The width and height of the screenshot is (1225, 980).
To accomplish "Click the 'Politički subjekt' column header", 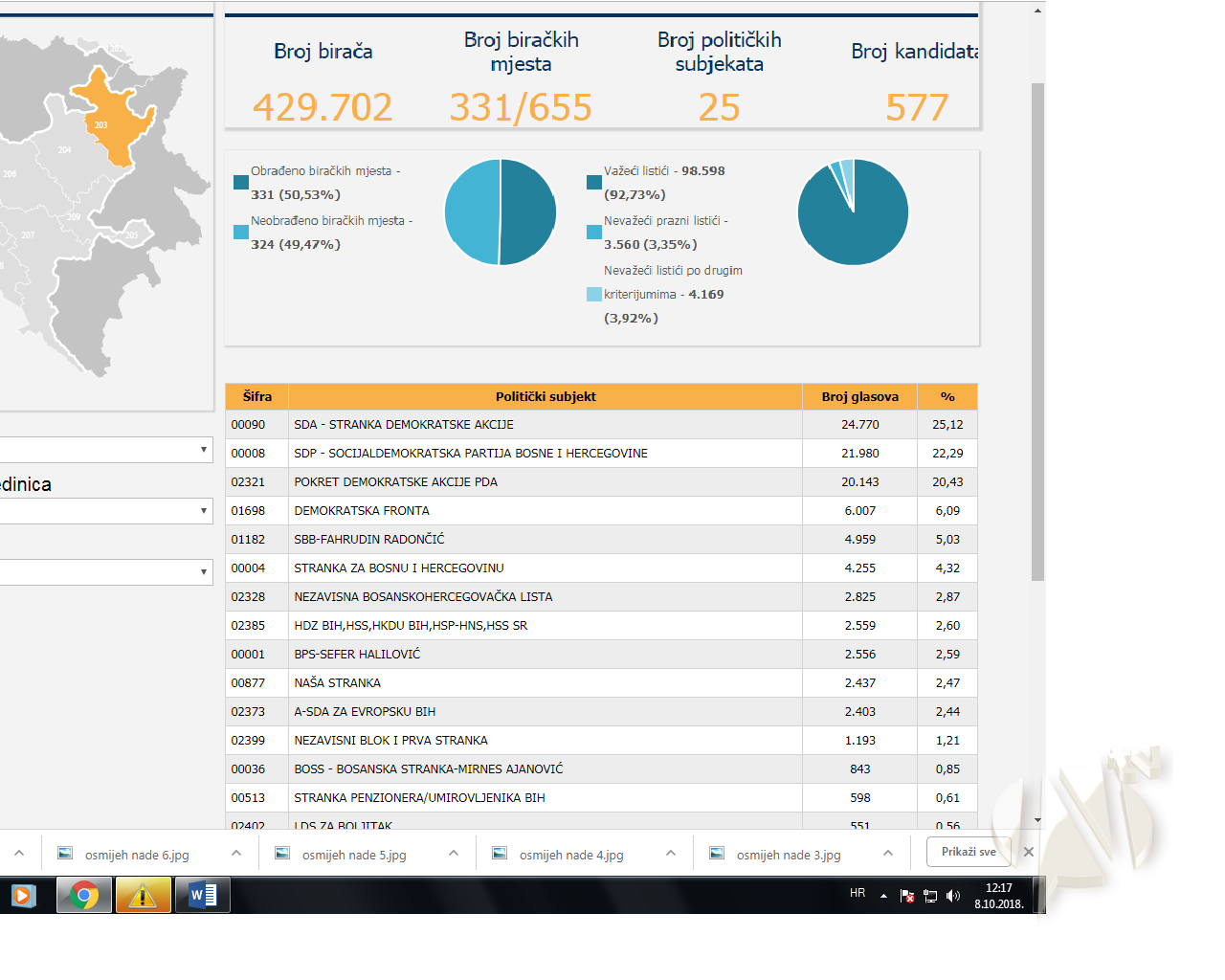I will pos(546,396).
